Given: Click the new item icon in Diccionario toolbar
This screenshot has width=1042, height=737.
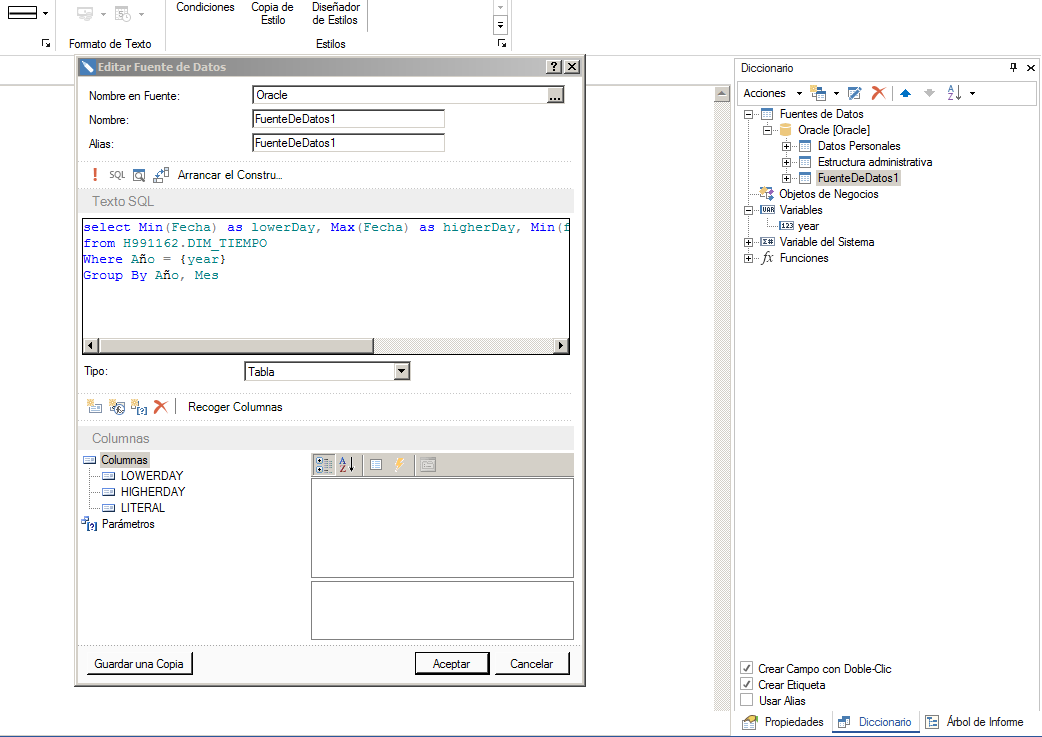Looking at the screenshot, I should click(818, 93).
